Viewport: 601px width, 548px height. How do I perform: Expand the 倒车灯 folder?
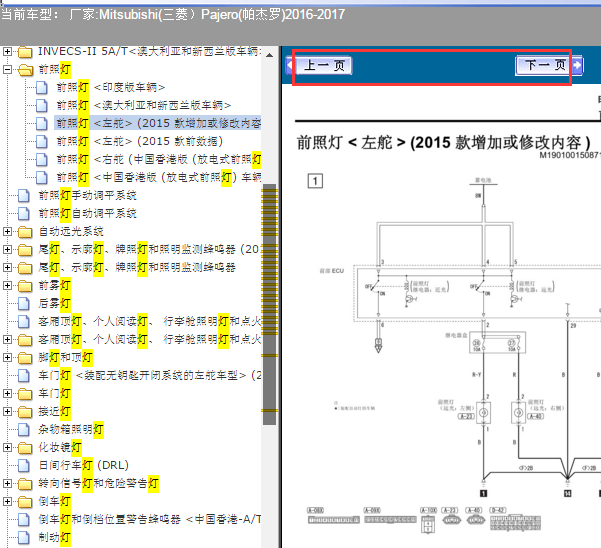coord(7,502)
